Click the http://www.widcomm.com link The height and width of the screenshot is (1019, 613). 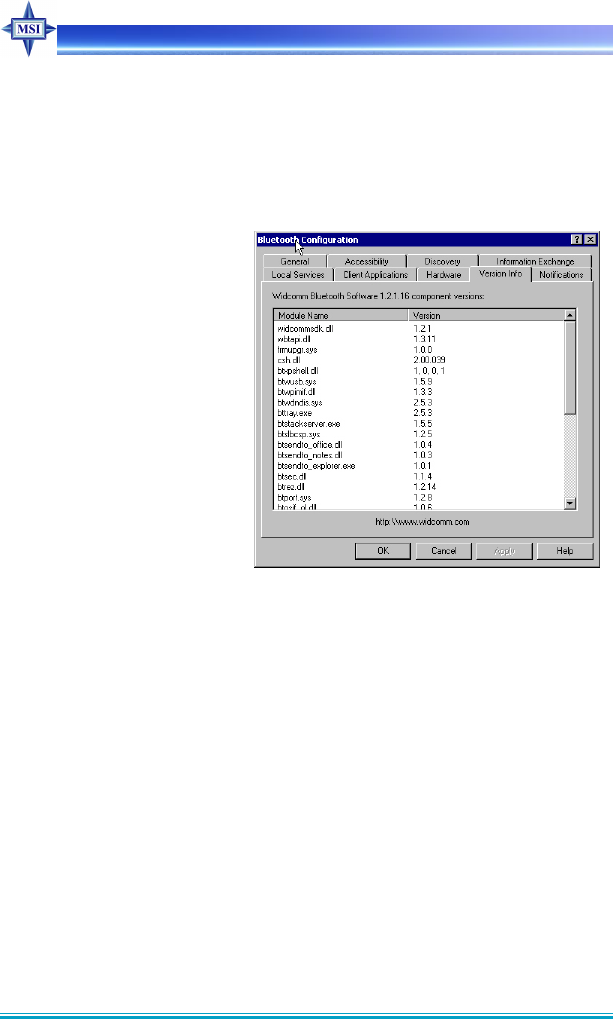425,521
